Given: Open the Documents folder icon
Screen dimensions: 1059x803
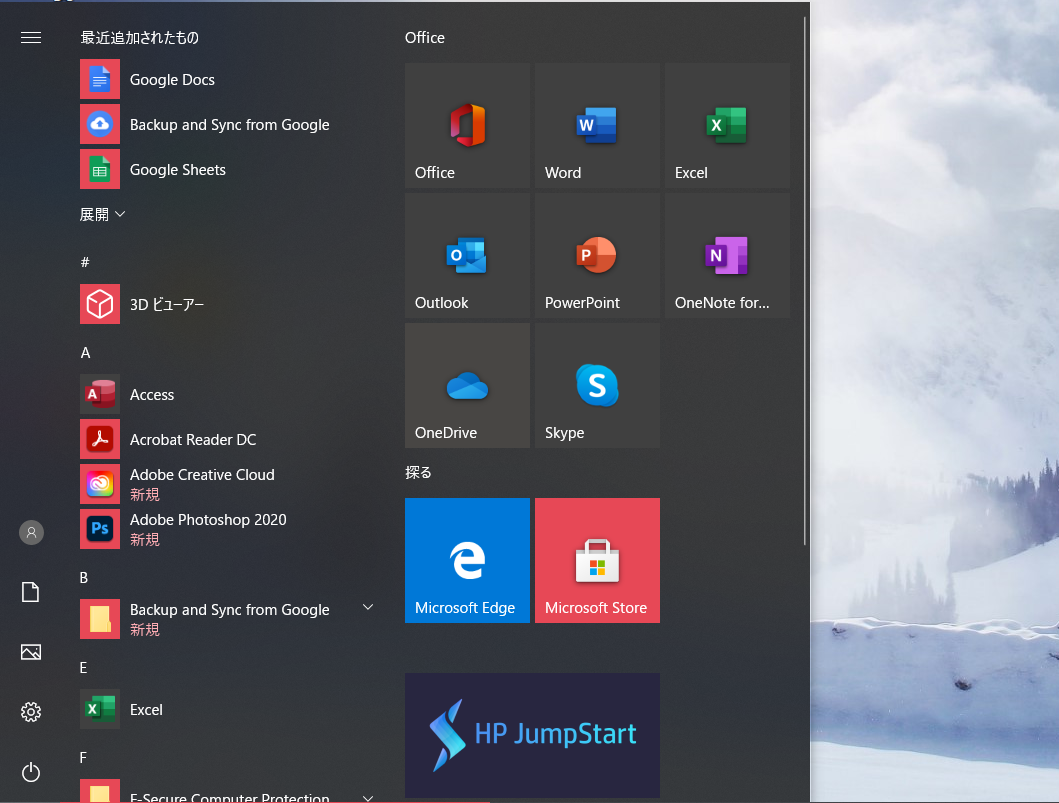Looking at the screenshot, I should tap(31, 592).
